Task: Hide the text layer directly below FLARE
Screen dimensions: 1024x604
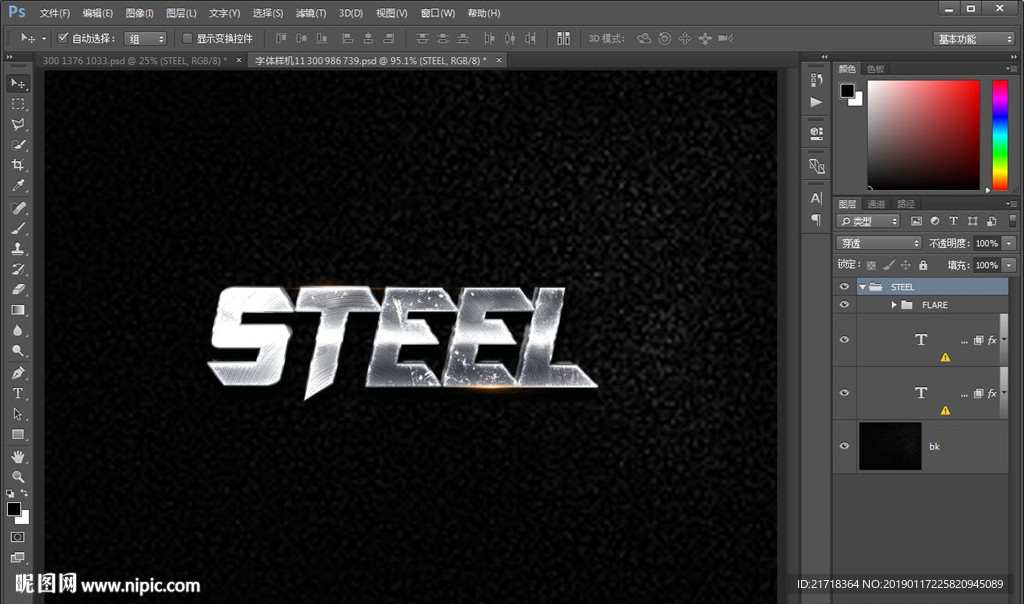Action: click(844, 340)
